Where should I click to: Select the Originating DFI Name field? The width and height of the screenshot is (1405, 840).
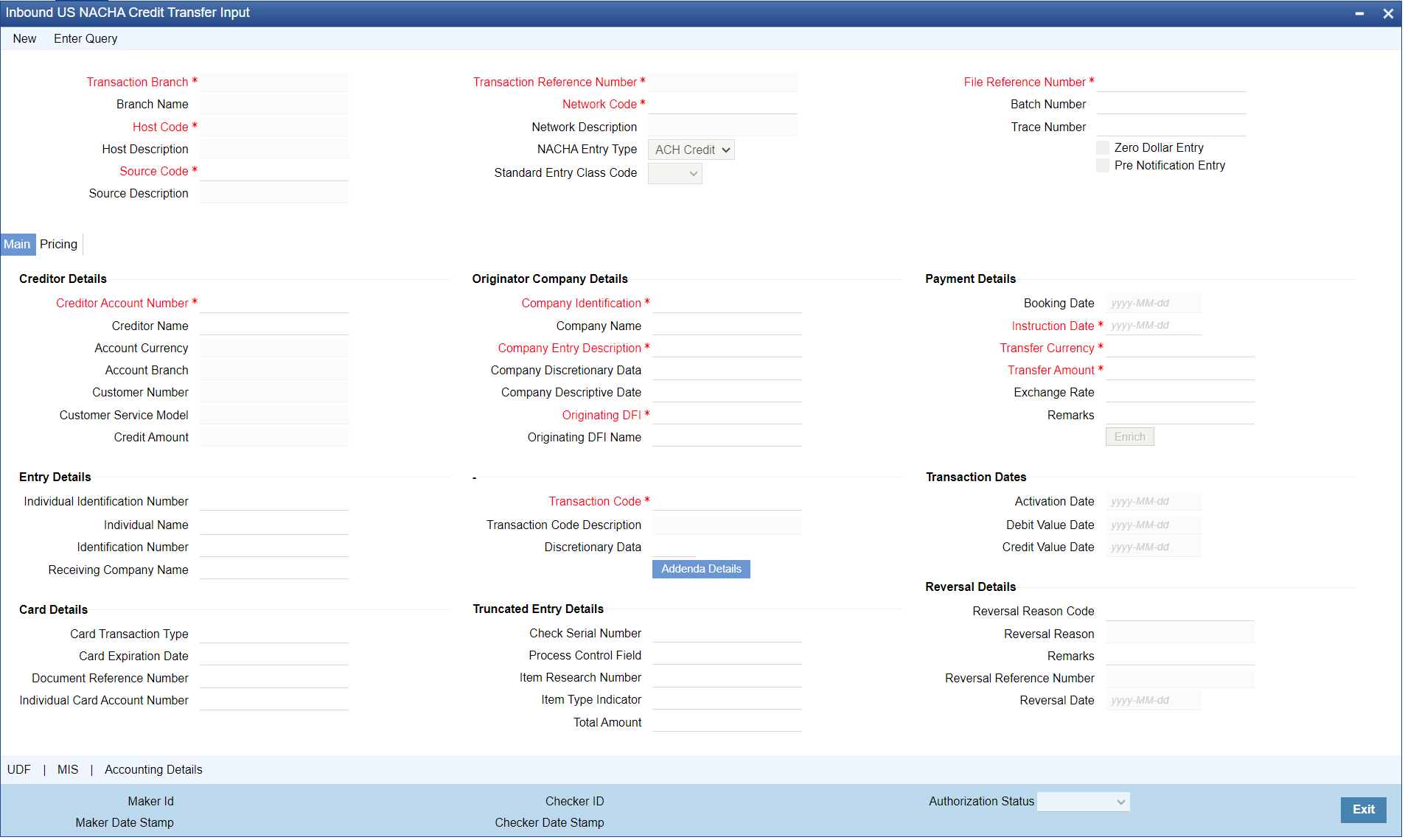tap(728, 438)
